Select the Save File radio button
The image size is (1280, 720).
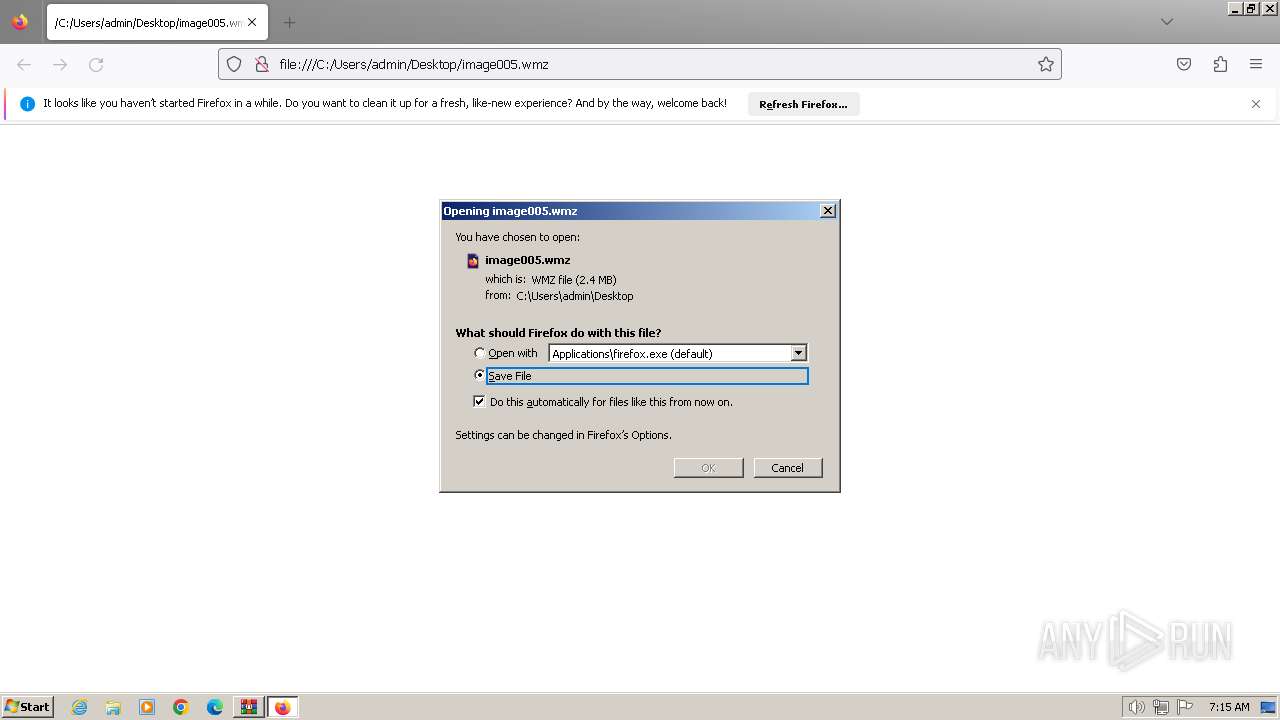click(479, 375)
